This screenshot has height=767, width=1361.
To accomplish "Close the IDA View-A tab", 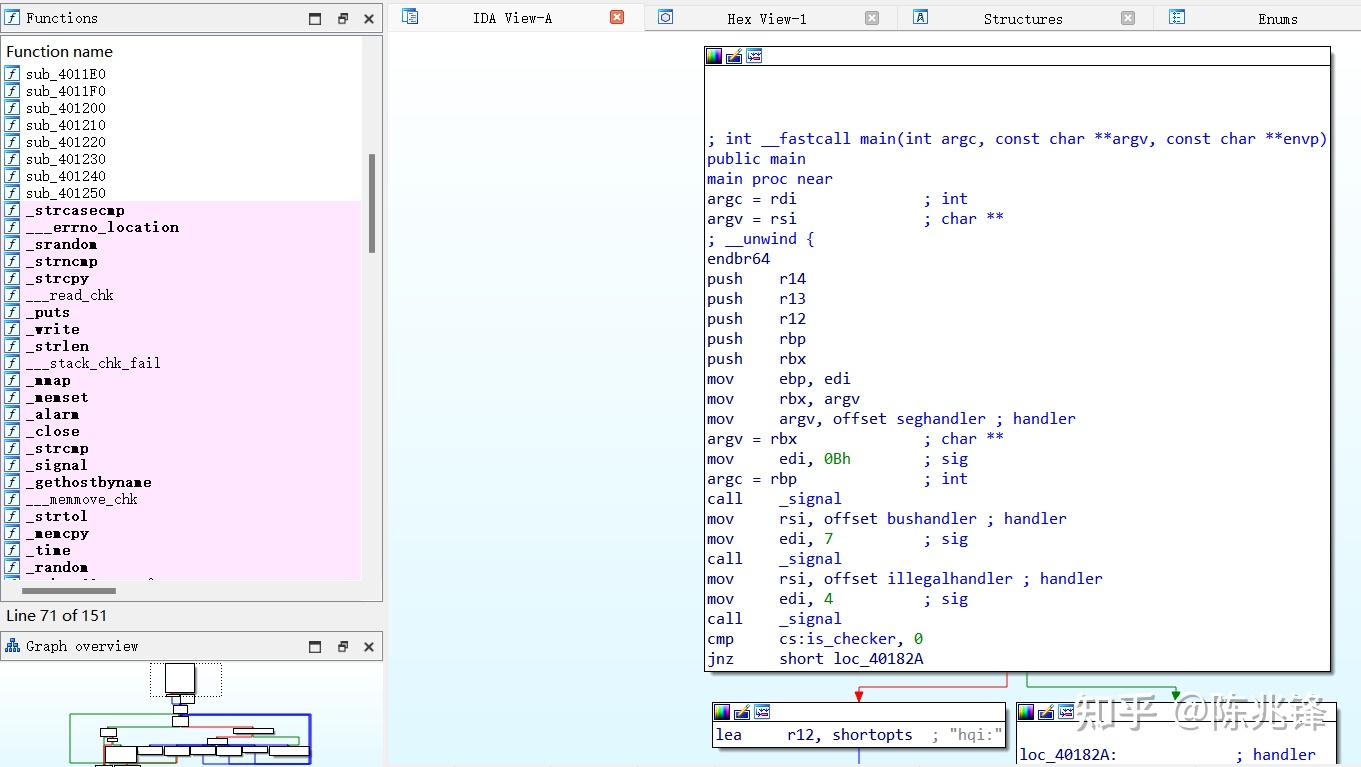I will click(x=617, y=17).
